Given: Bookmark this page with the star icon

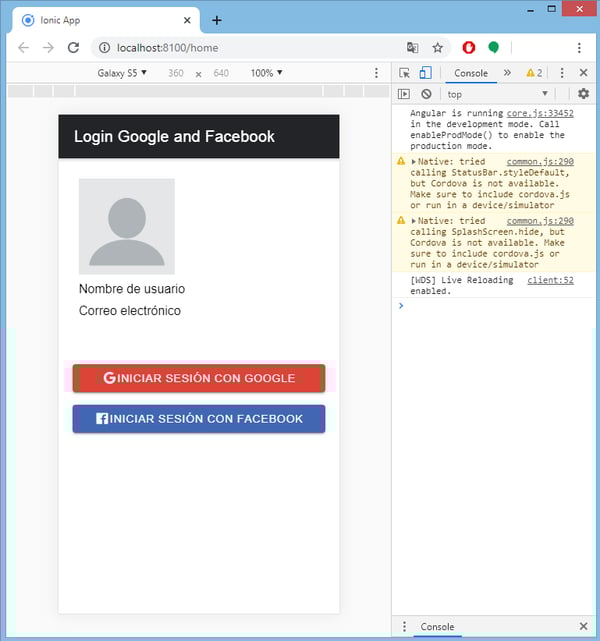Looking at the screenshot, I should pyautogui.click(x=437, y=47).
